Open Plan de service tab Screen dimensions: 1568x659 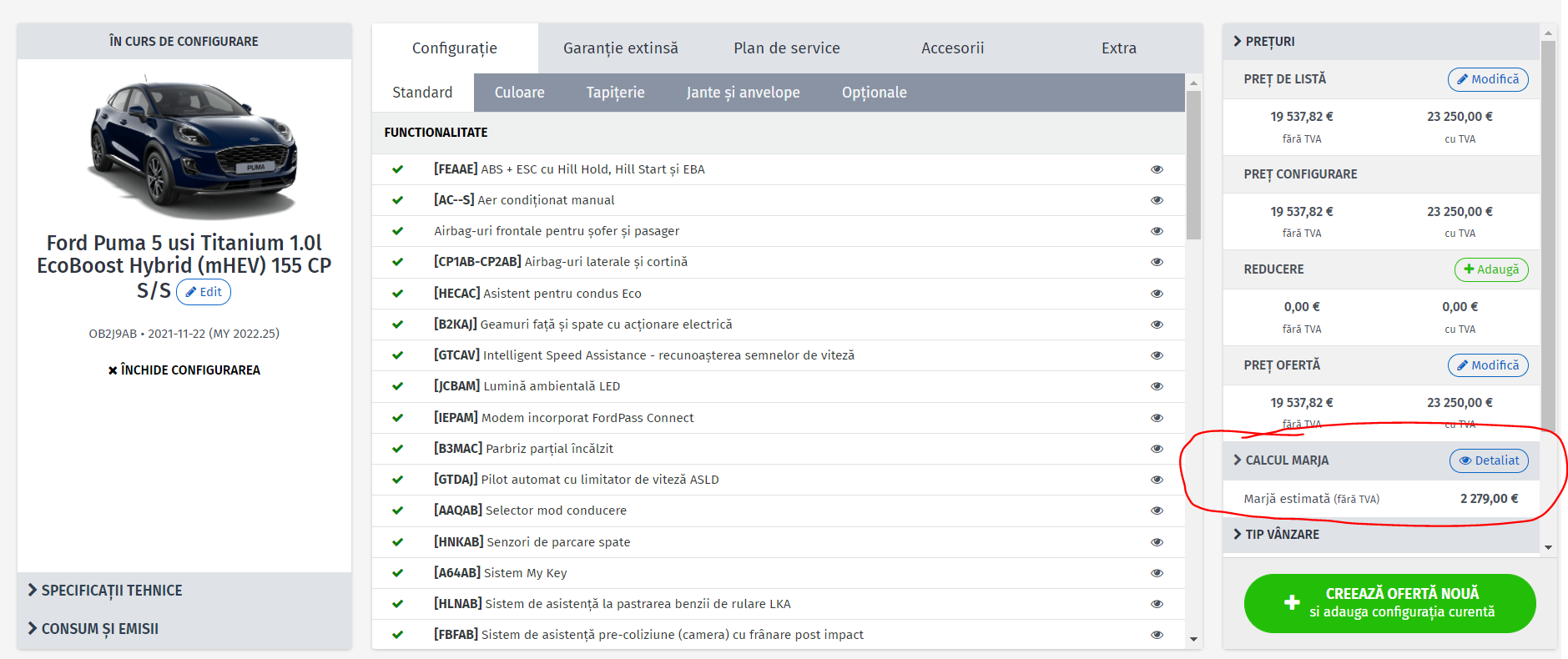(x=787, y=48)
